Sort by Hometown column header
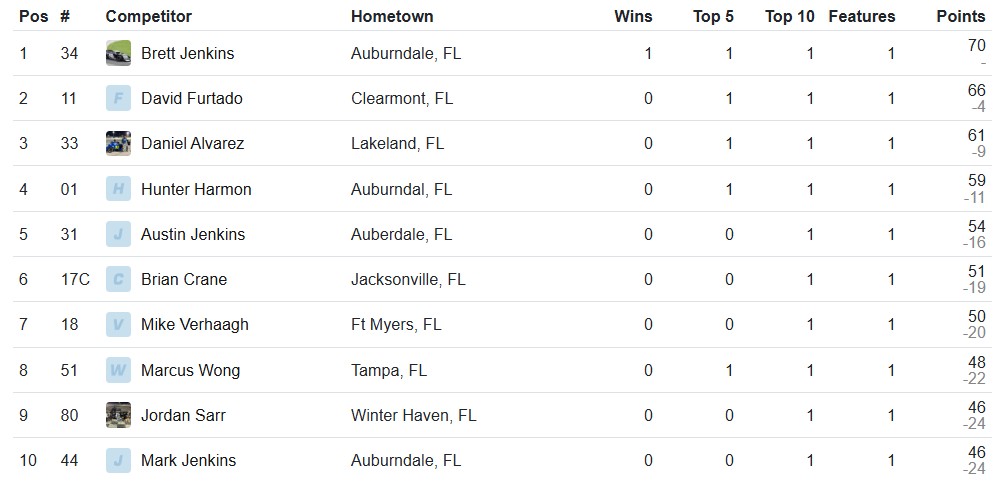This screenshot has height=484, width=1006. tap(391, 16)
